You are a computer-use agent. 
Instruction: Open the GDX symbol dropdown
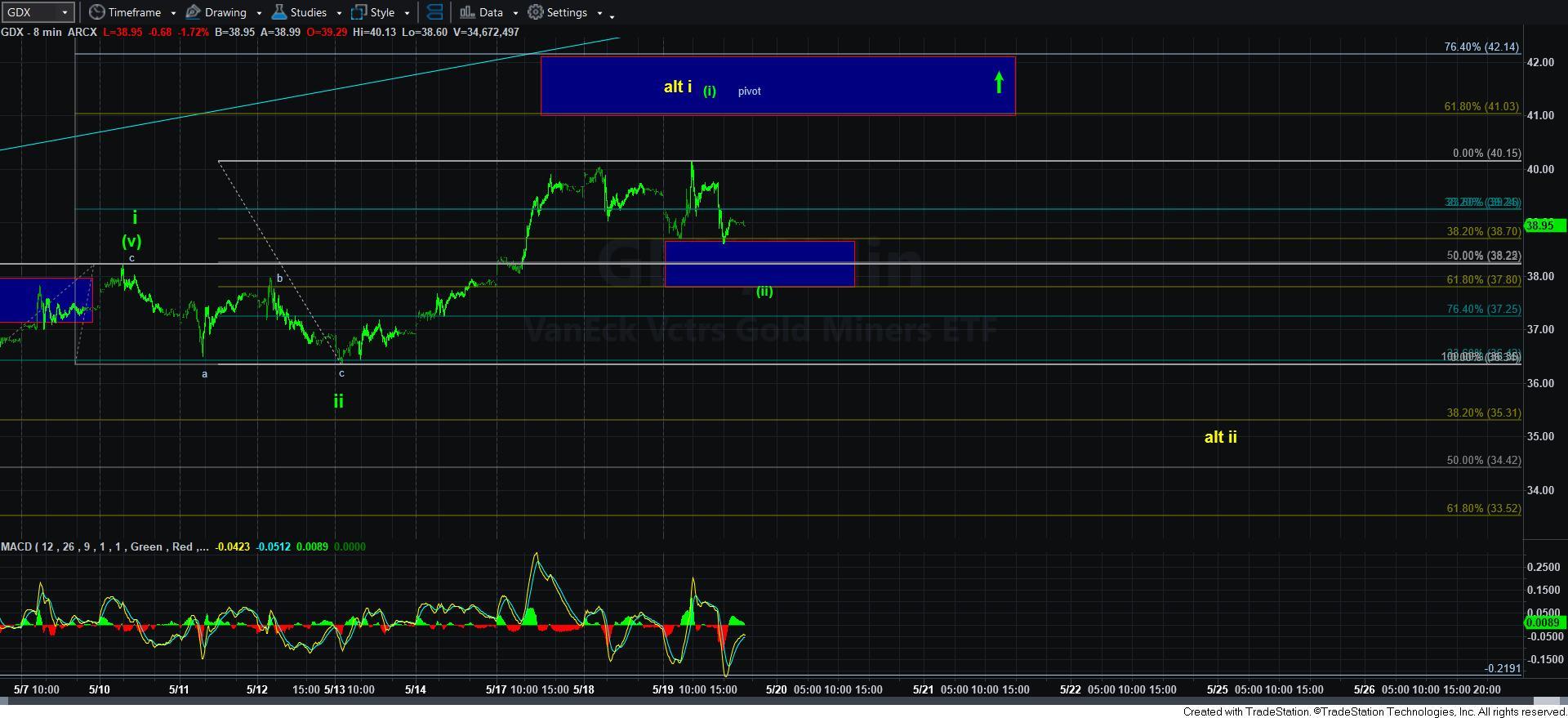coord(65,12)
